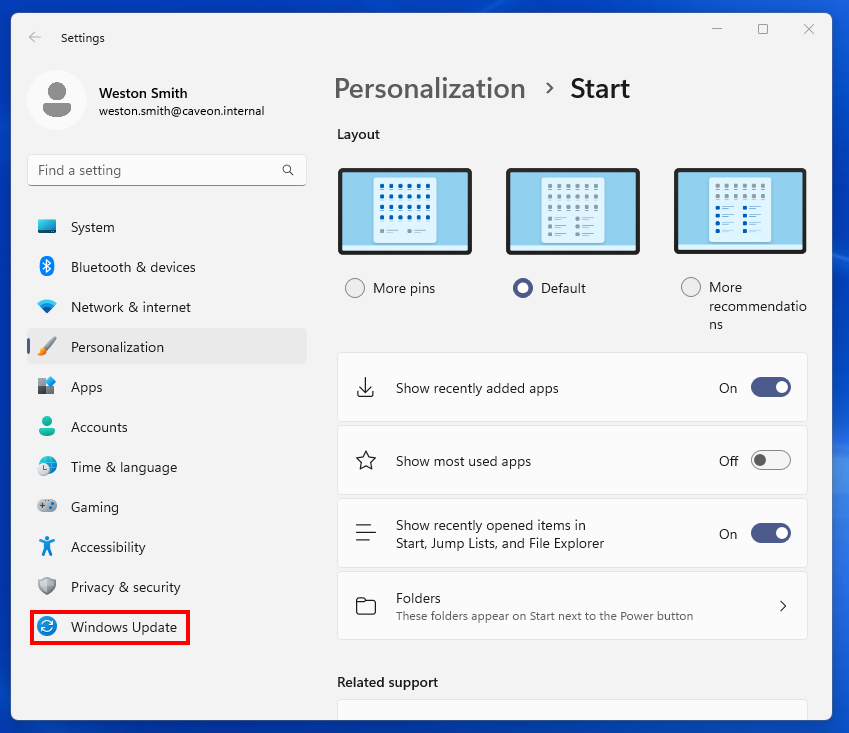849x733 pixels.
Task: Click the Privacy & security shield icon
Action: pyautogui.click(x=47, y=586)
